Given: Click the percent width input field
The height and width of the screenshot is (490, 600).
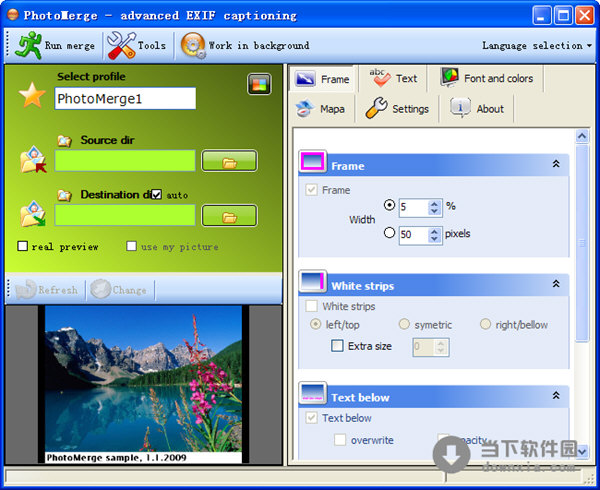Looking at the screenshot, I should click(414, 208).
